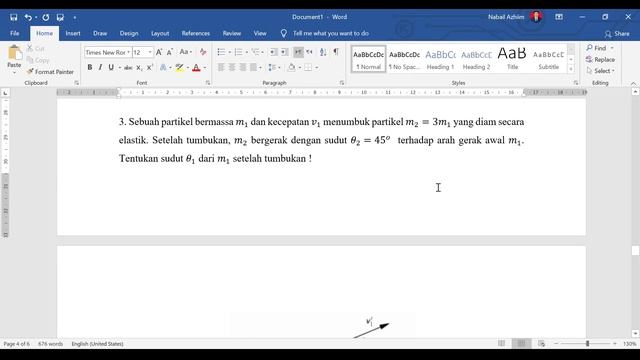640x360 pixels.
Task: Toggle Bold formatting
Action: pyautogui.click(x=90, y=67)
